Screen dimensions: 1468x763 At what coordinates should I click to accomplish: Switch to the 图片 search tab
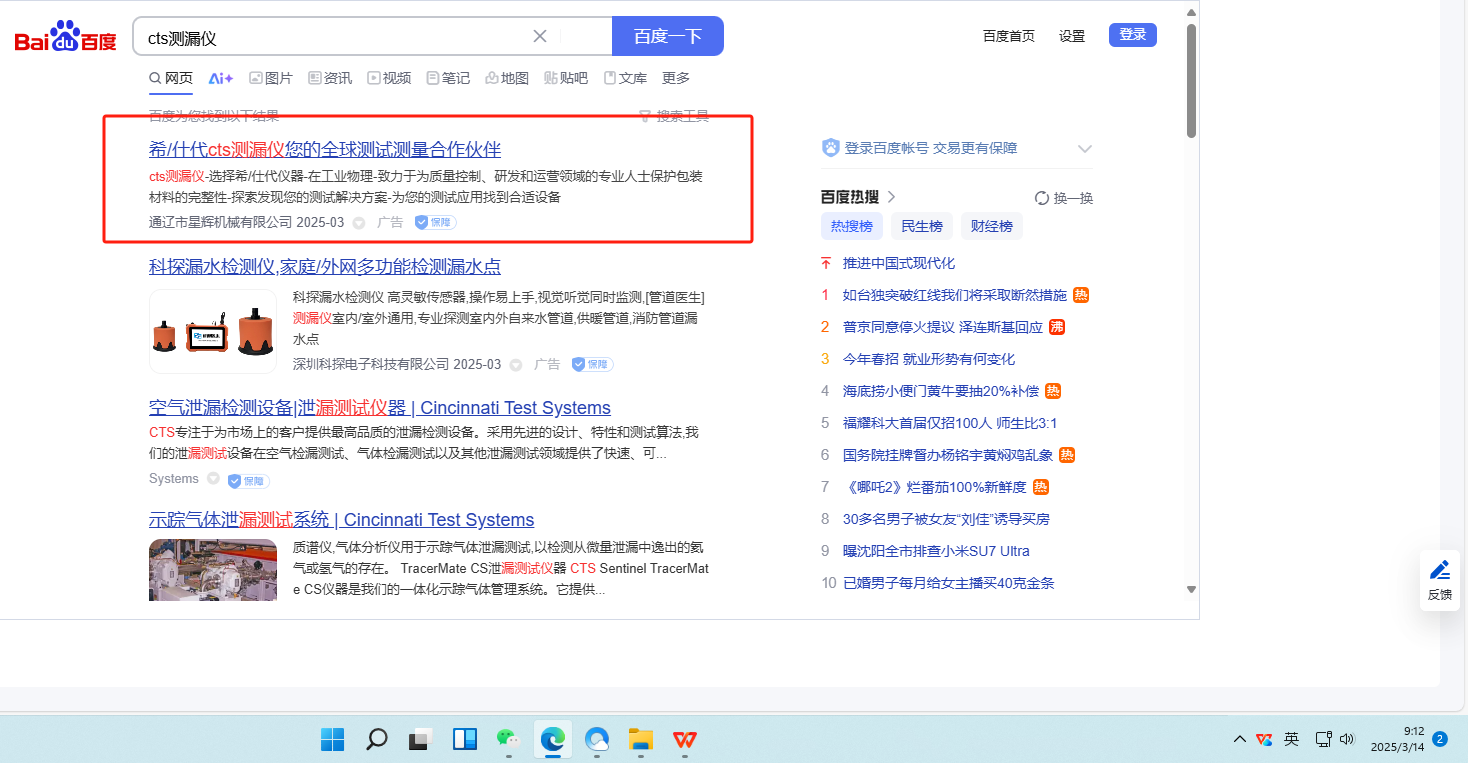pos(271,78)
